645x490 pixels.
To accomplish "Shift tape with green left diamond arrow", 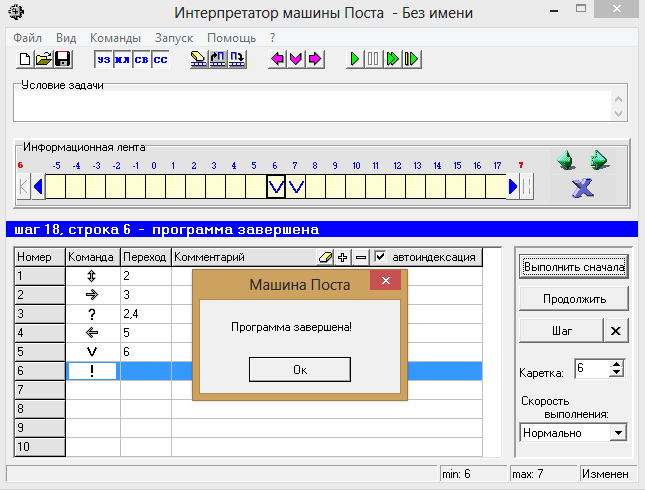I will 566,160.
